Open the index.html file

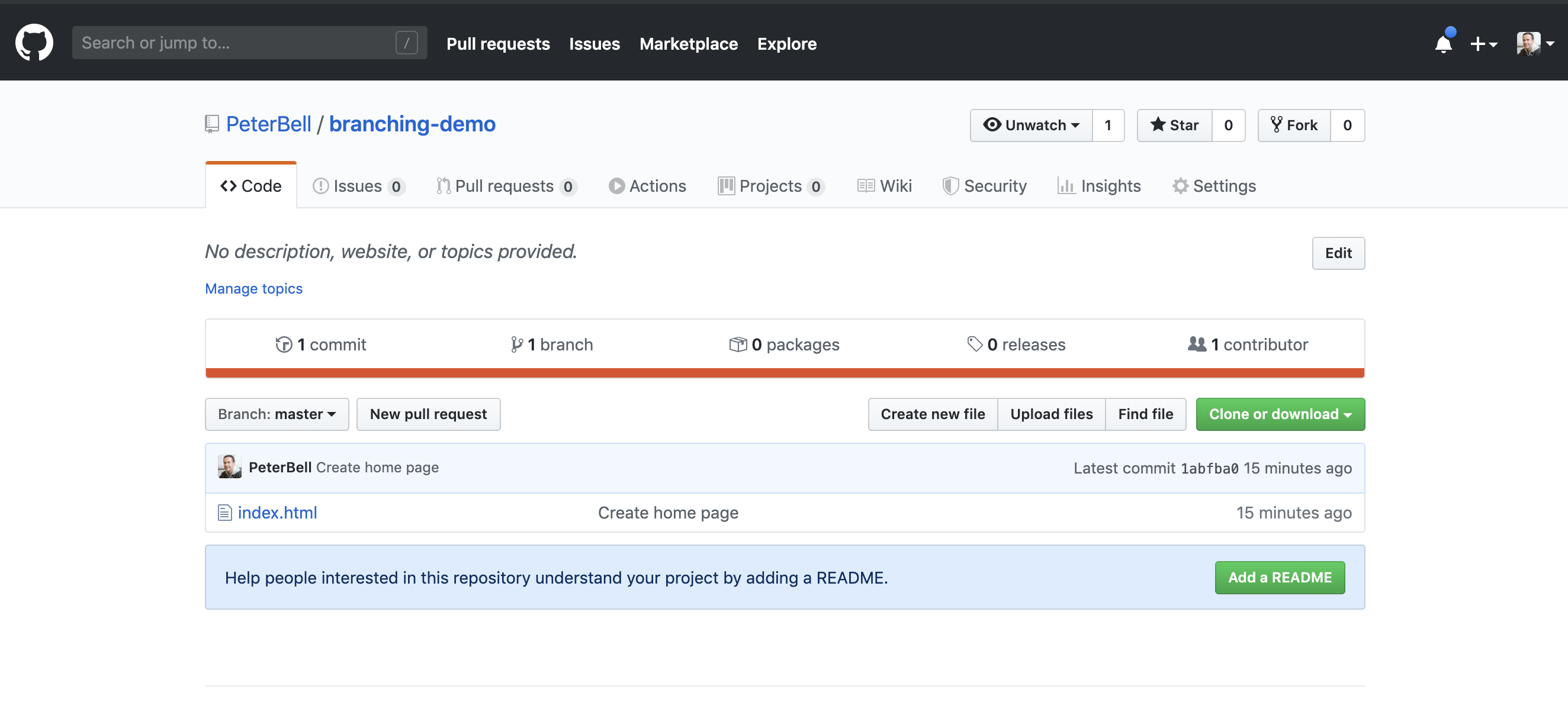click(x=277, y=513)
